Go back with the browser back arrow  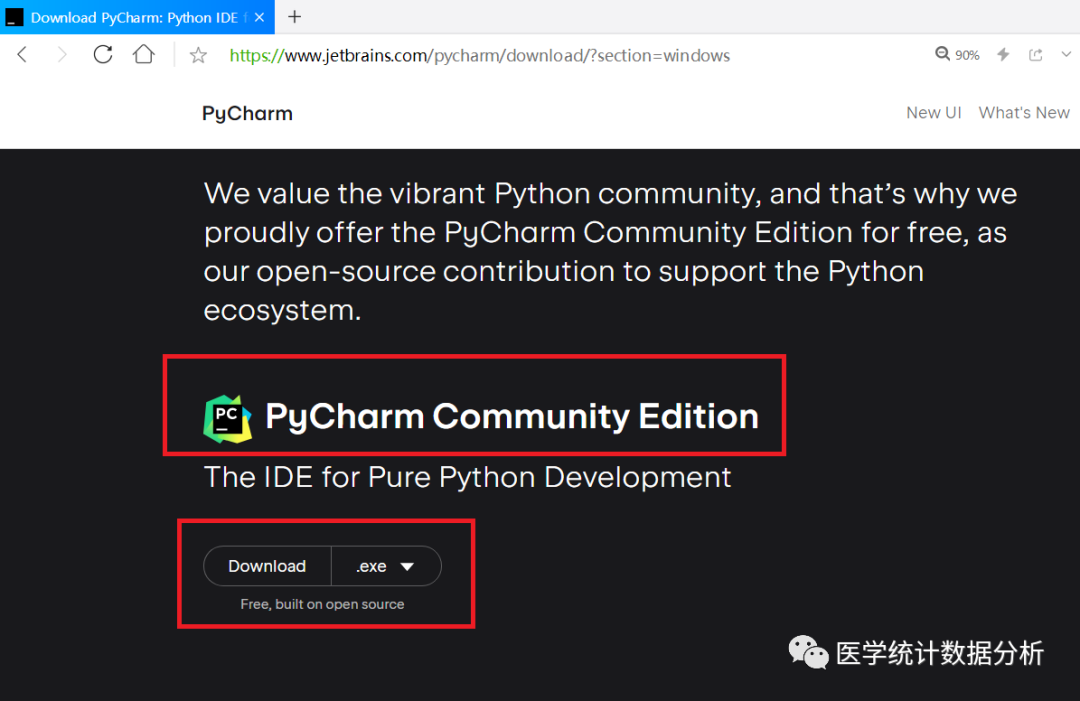22,55
